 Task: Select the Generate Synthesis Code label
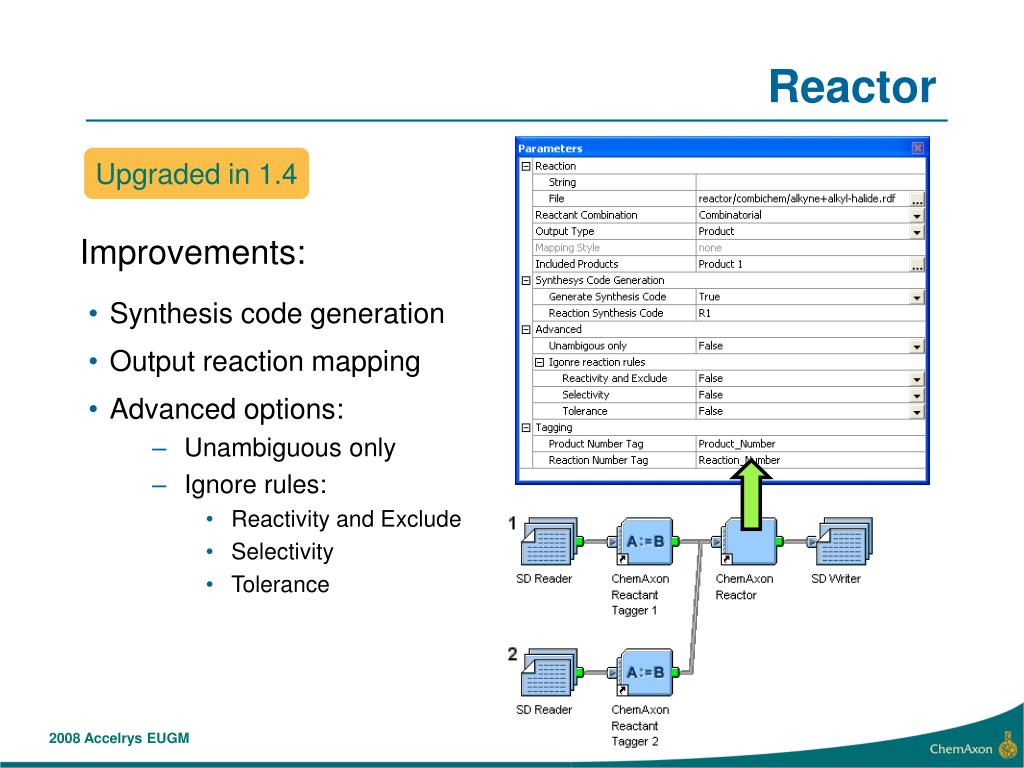[x=607, y=296]
